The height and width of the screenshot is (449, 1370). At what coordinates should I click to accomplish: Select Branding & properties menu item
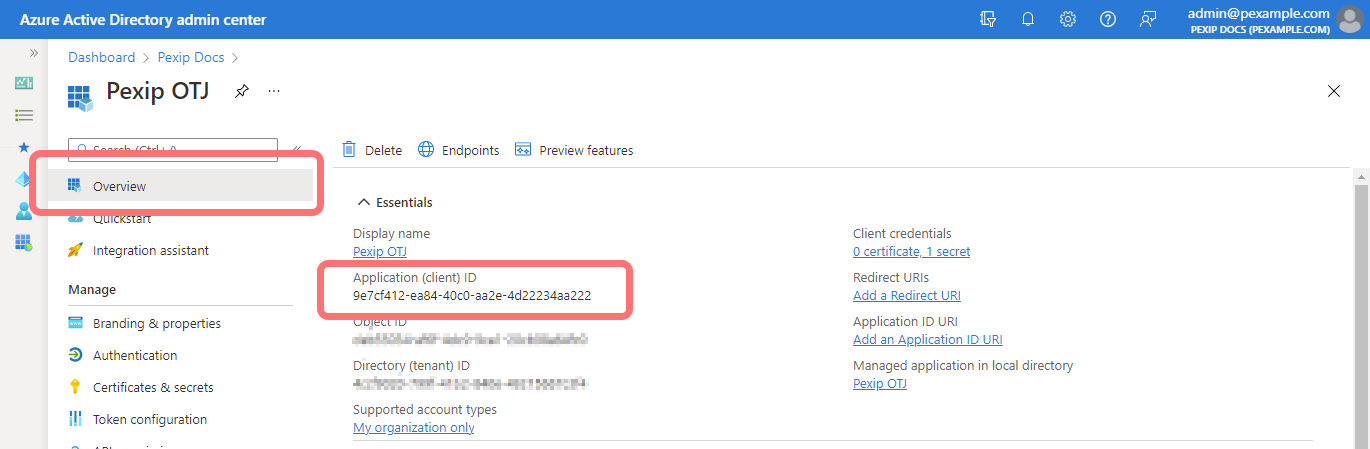point(157,323)
